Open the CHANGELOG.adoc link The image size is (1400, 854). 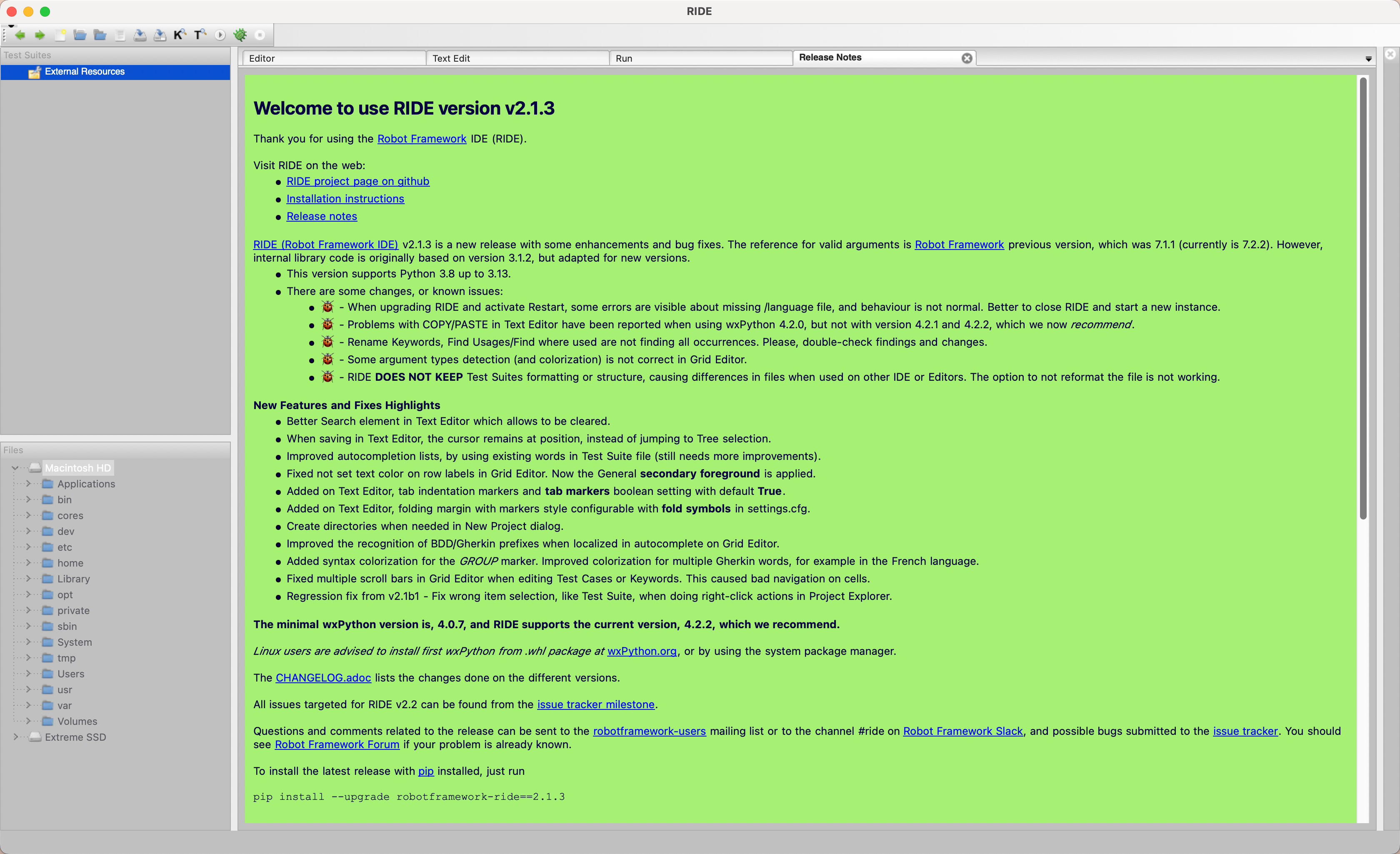coord(323,677)
